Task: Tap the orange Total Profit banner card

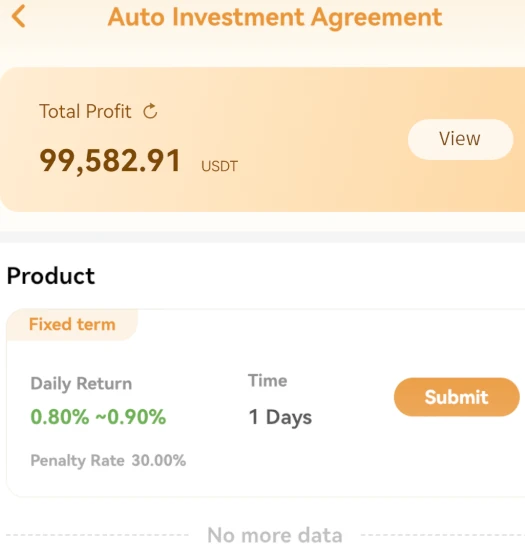Action: [262, 139]
